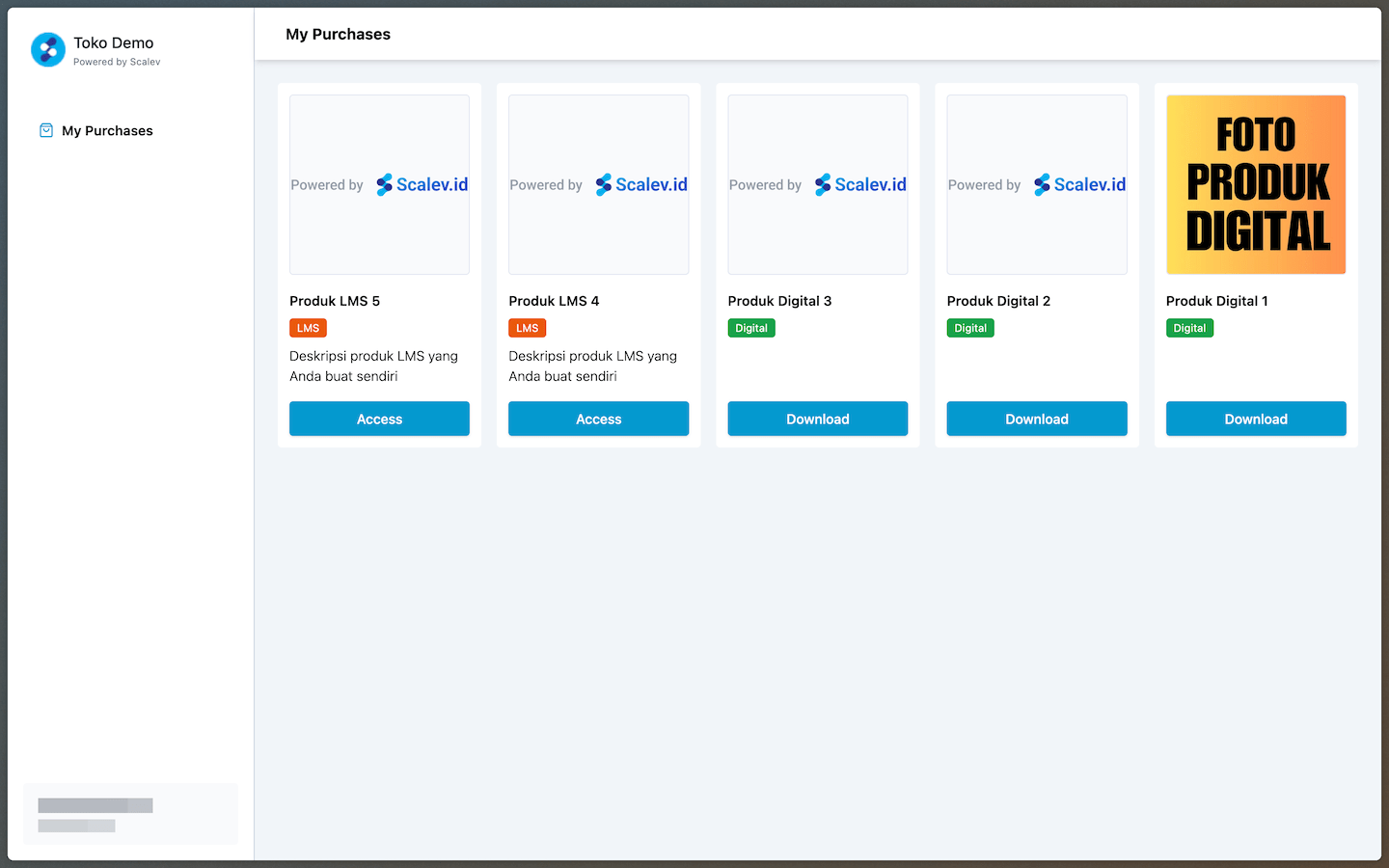Click the FOTO PRODUK DIGITAL cover image
Screen dimensions: 1389x868
tap(1255, 184)
